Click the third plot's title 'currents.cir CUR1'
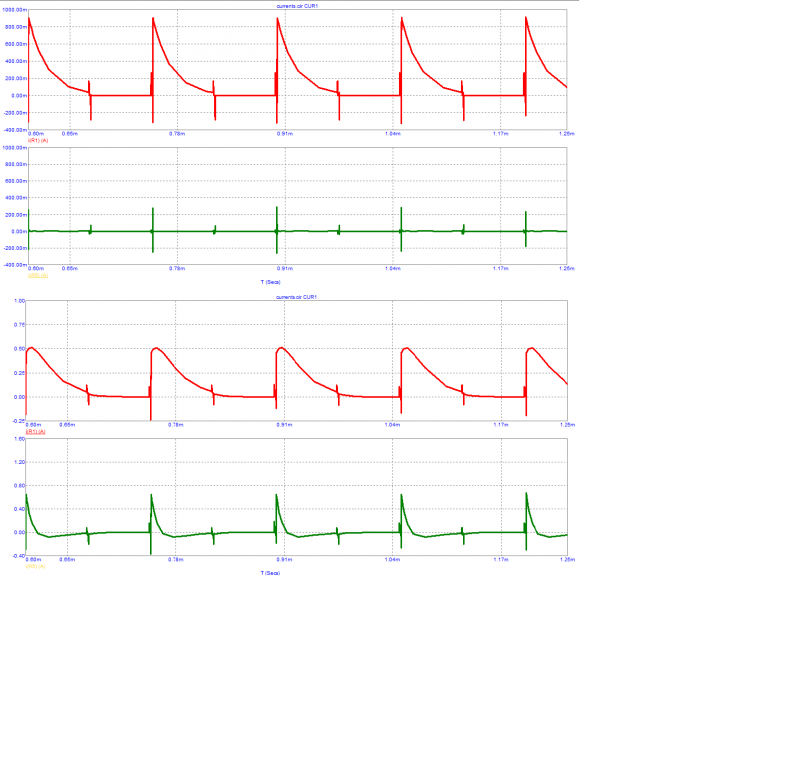Image resolution: width=800 pixels, height=781 pixels. (x=297, y=297)
